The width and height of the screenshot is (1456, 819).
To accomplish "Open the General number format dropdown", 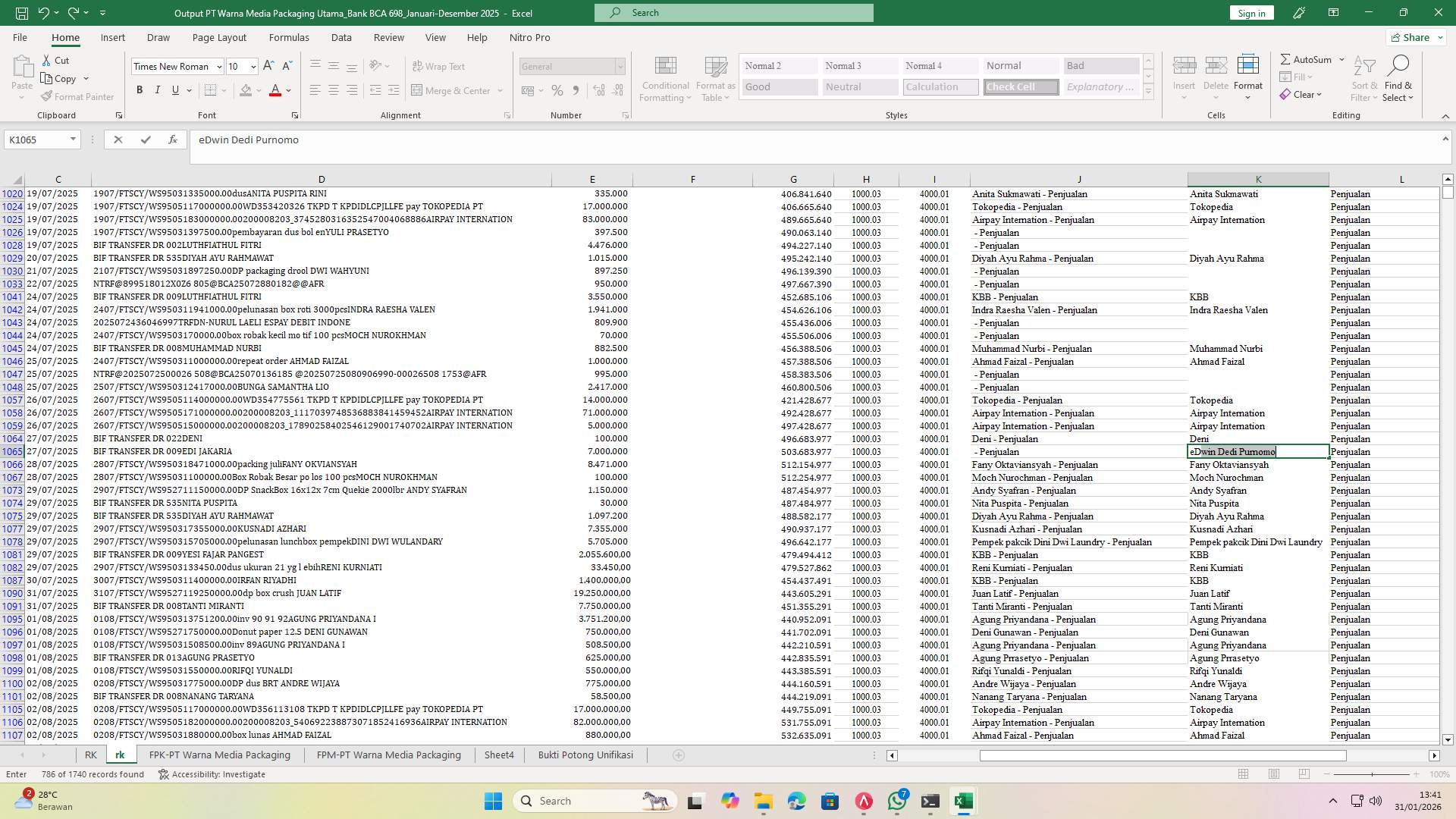I will tap(620, 66).
